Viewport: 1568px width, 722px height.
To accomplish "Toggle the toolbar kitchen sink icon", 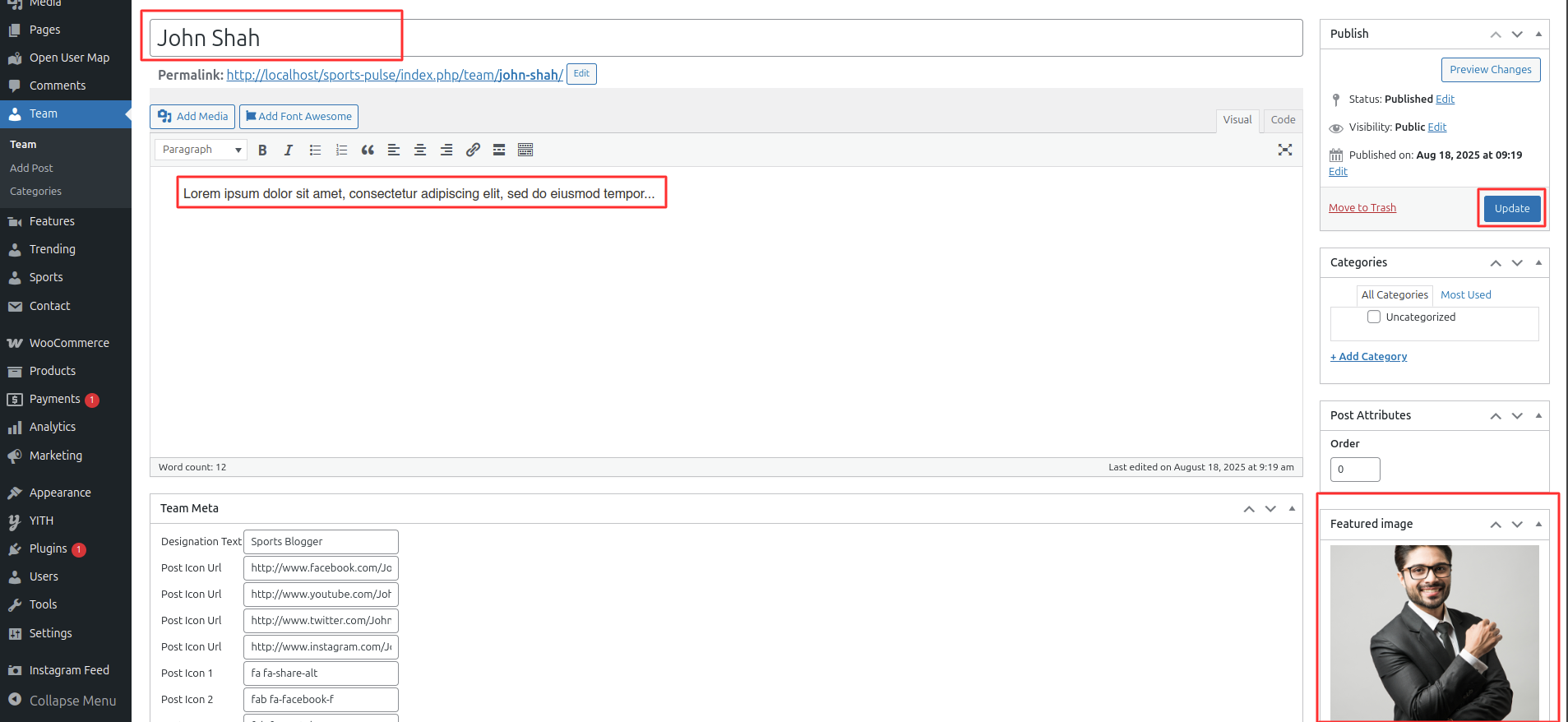I will click(525, 150).
